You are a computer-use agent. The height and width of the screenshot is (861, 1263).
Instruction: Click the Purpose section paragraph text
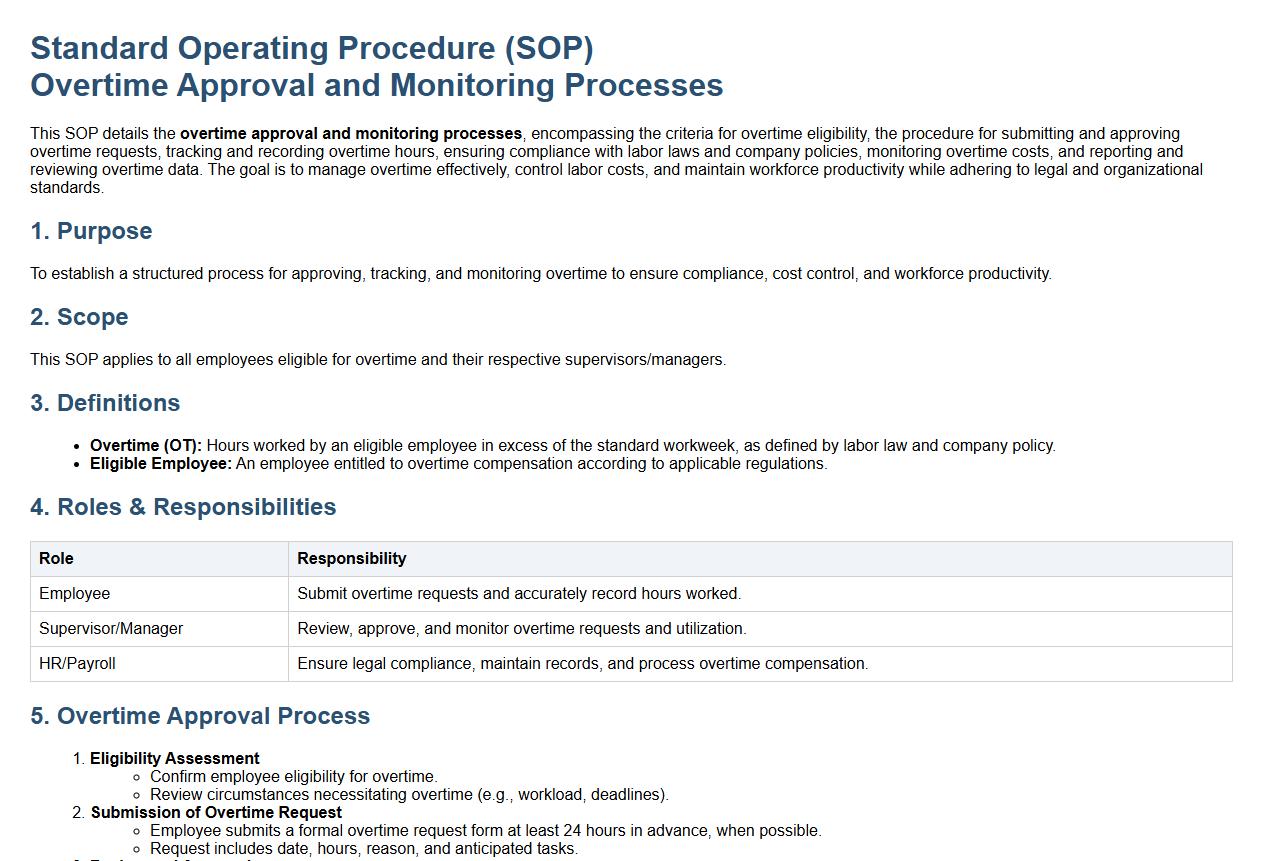click(540, 274)
